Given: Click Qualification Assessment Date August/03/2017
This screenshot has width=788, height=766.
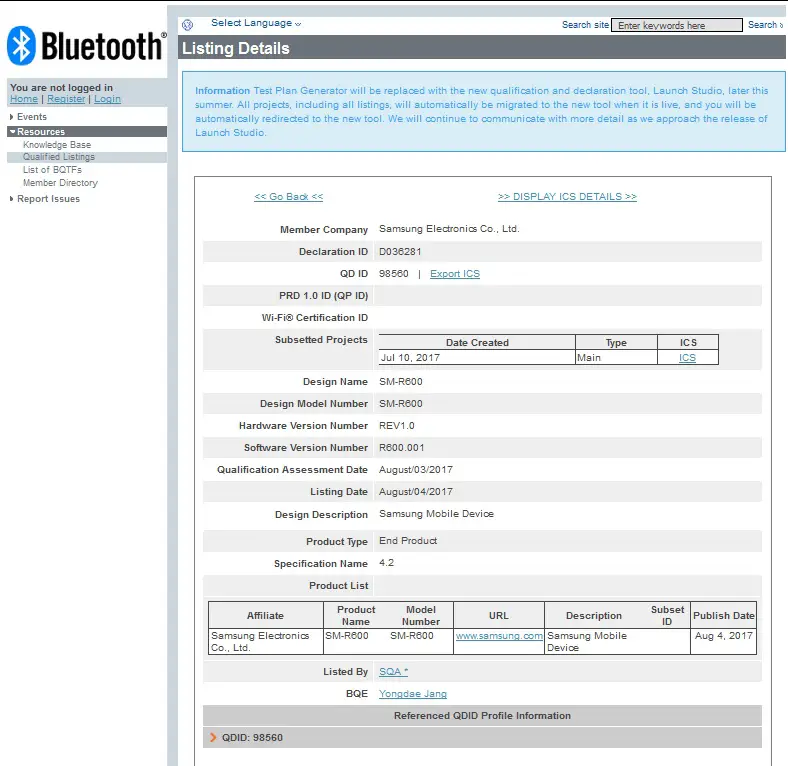Looking at the screenshot, I should click(x=416, y=470).
